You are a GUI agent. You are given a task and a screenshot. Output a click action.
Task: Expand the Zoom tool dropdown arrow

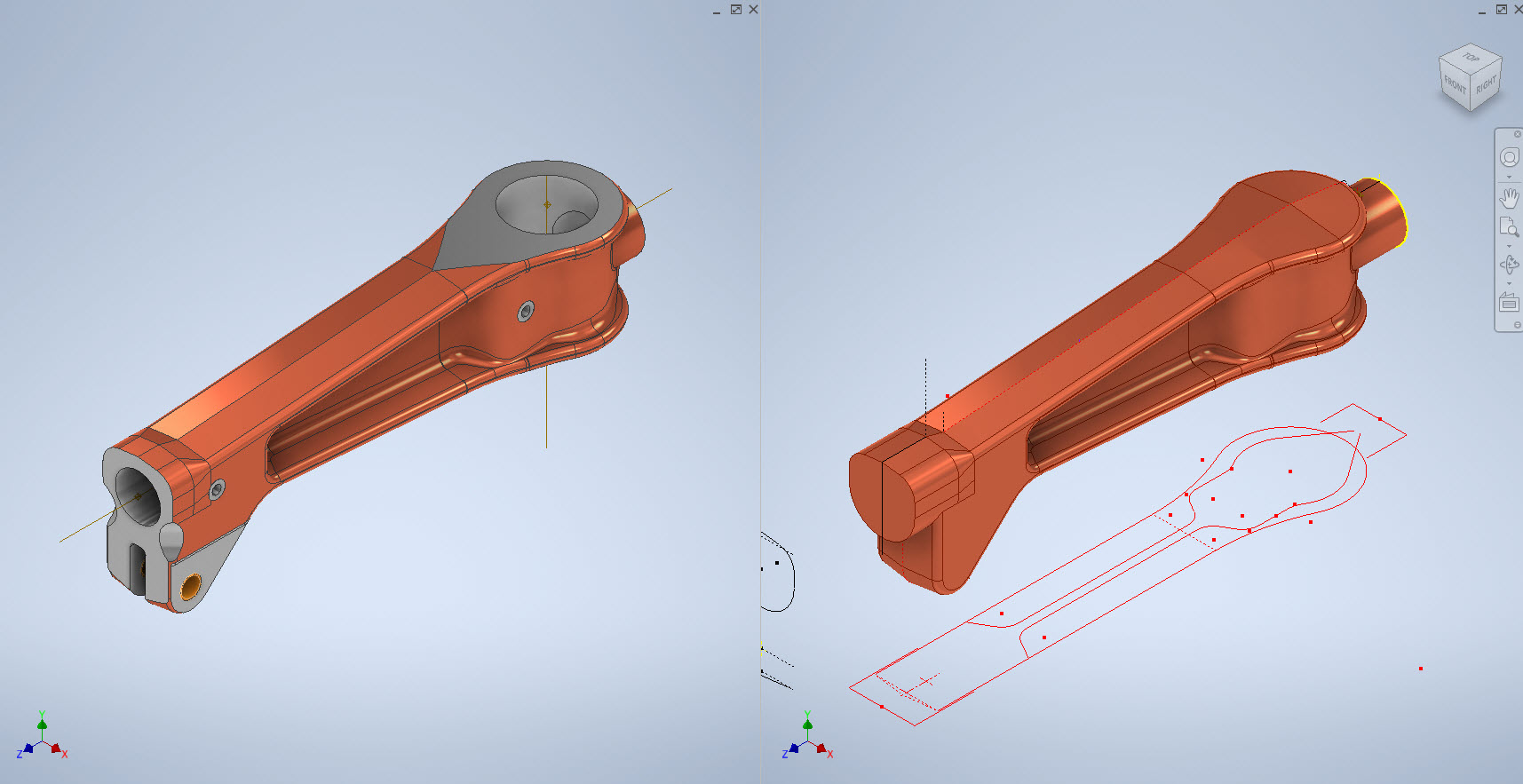(1509, 246)
